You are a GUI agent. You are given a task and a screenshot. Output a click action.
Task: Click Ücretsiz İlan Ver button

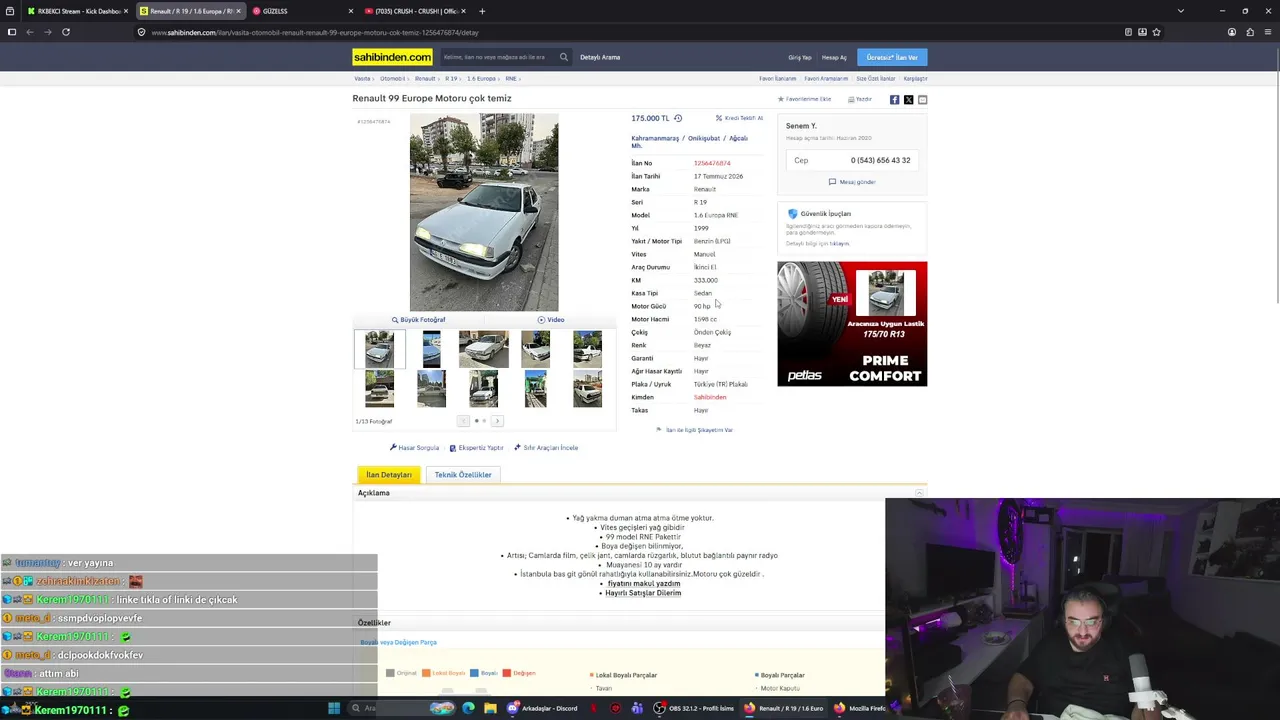[892, 57]
